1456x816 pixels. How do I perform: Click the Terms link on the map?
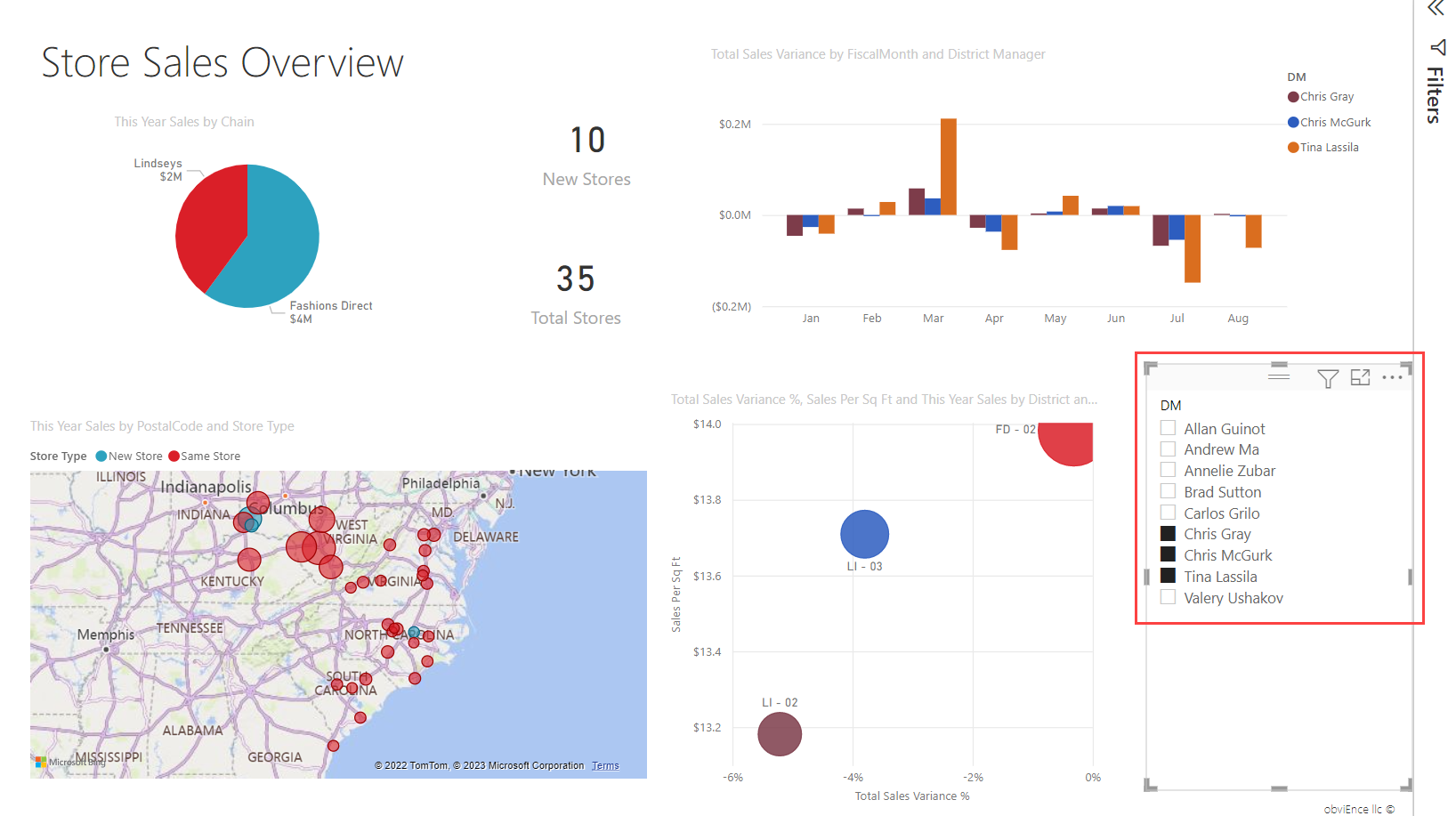pyautogui.click(x=605, y=765)
